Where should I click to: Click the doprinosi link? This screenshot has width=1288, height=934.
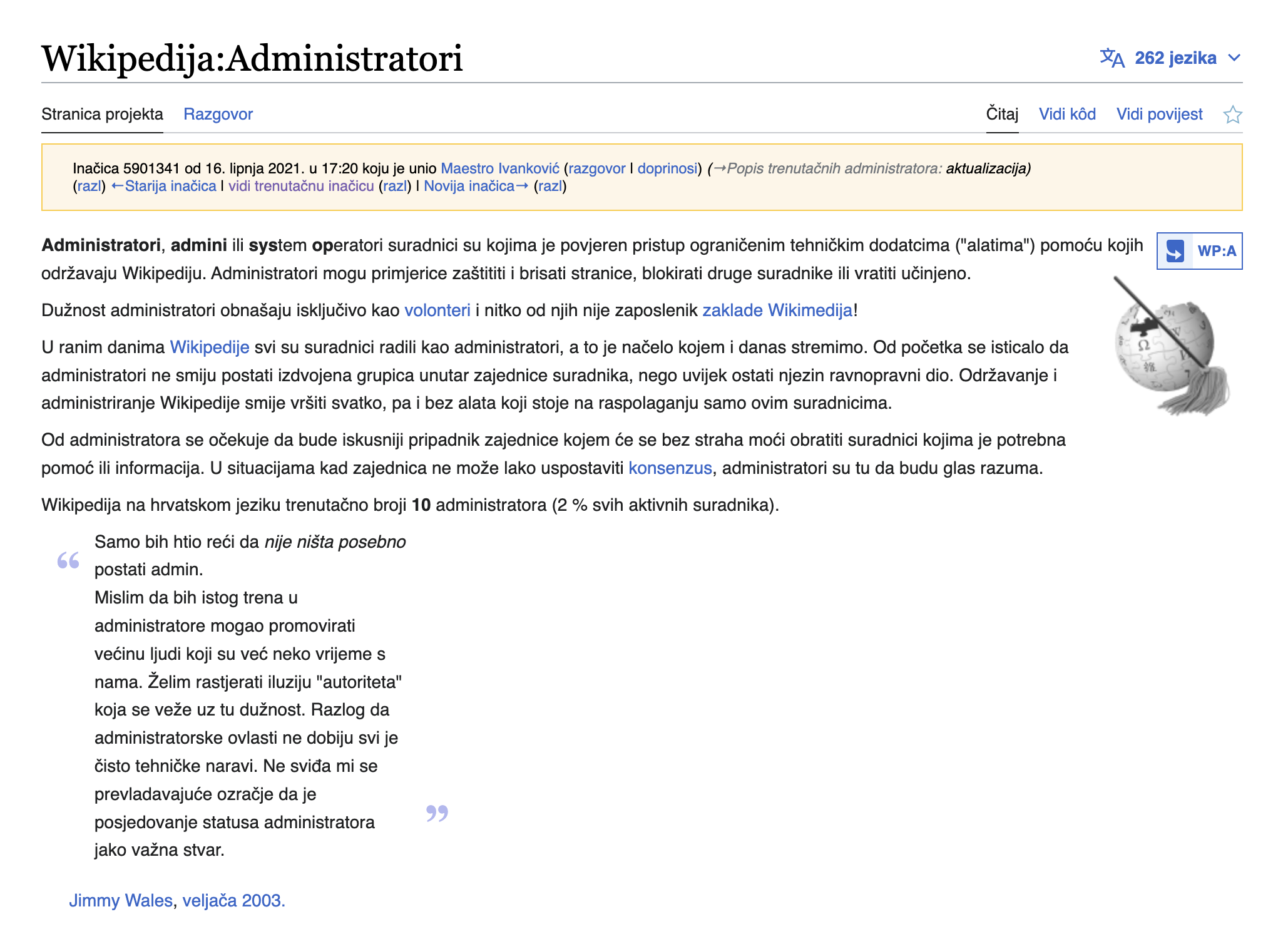click(x=667, y=168)
